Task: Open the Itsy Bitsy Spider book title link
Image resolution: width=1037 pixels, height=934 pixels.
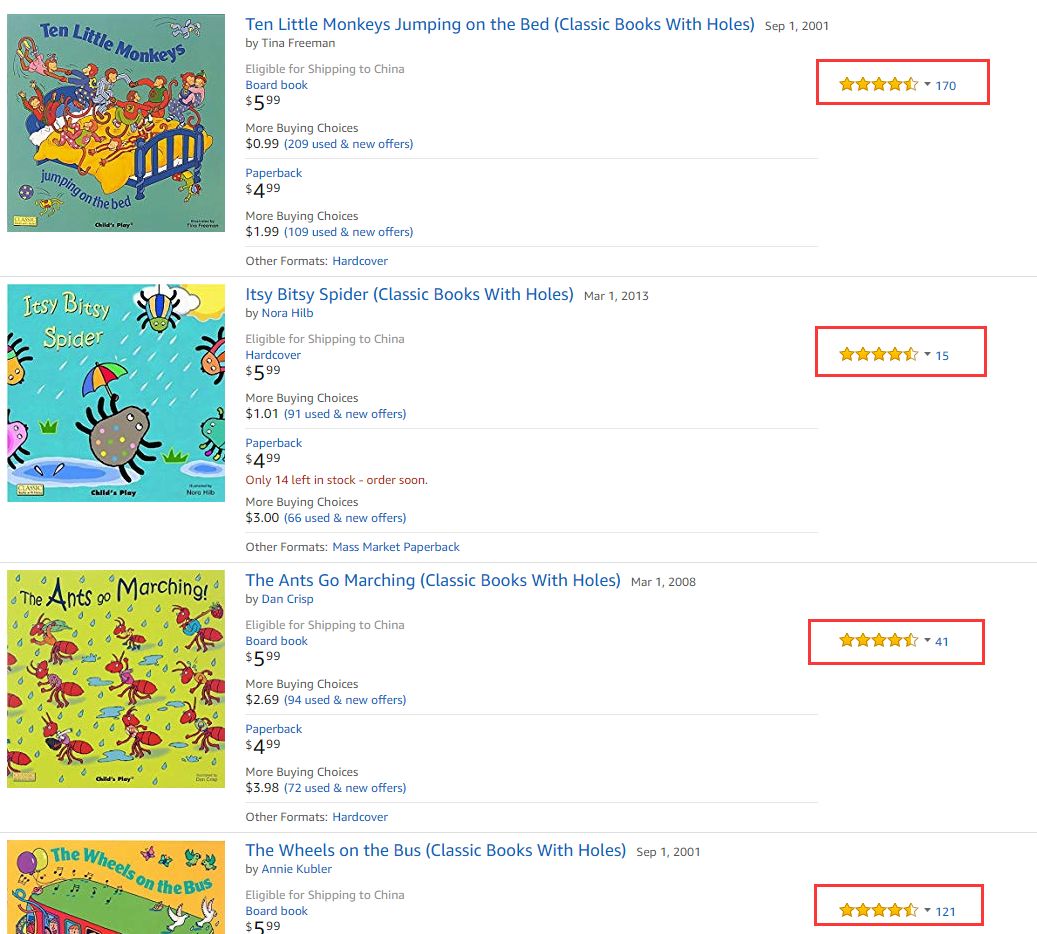Action: (409, 294)
